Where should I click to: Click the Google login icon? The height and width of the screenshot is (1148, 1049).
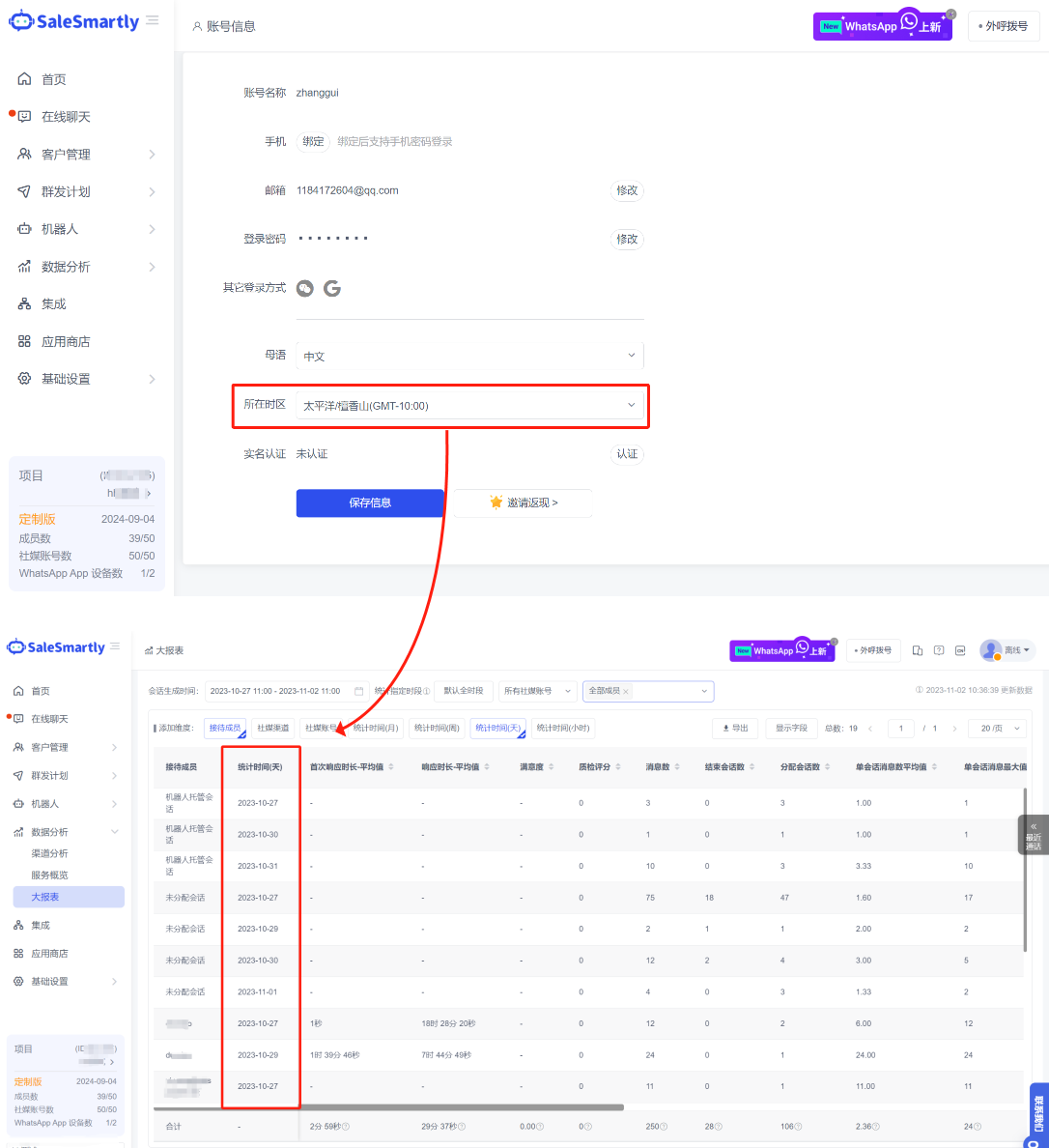click(332, 288)
